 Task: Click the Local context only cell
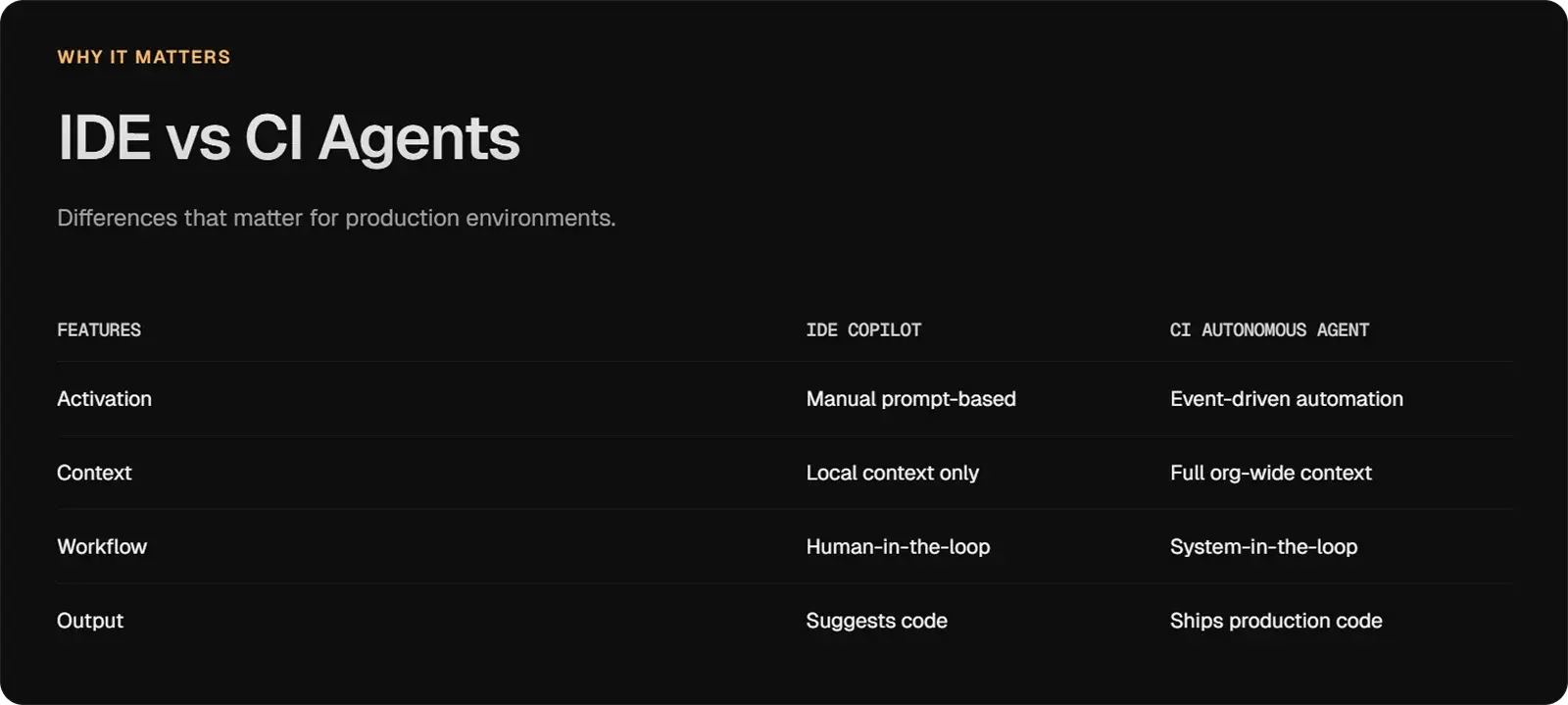click(x=892, y=473)
